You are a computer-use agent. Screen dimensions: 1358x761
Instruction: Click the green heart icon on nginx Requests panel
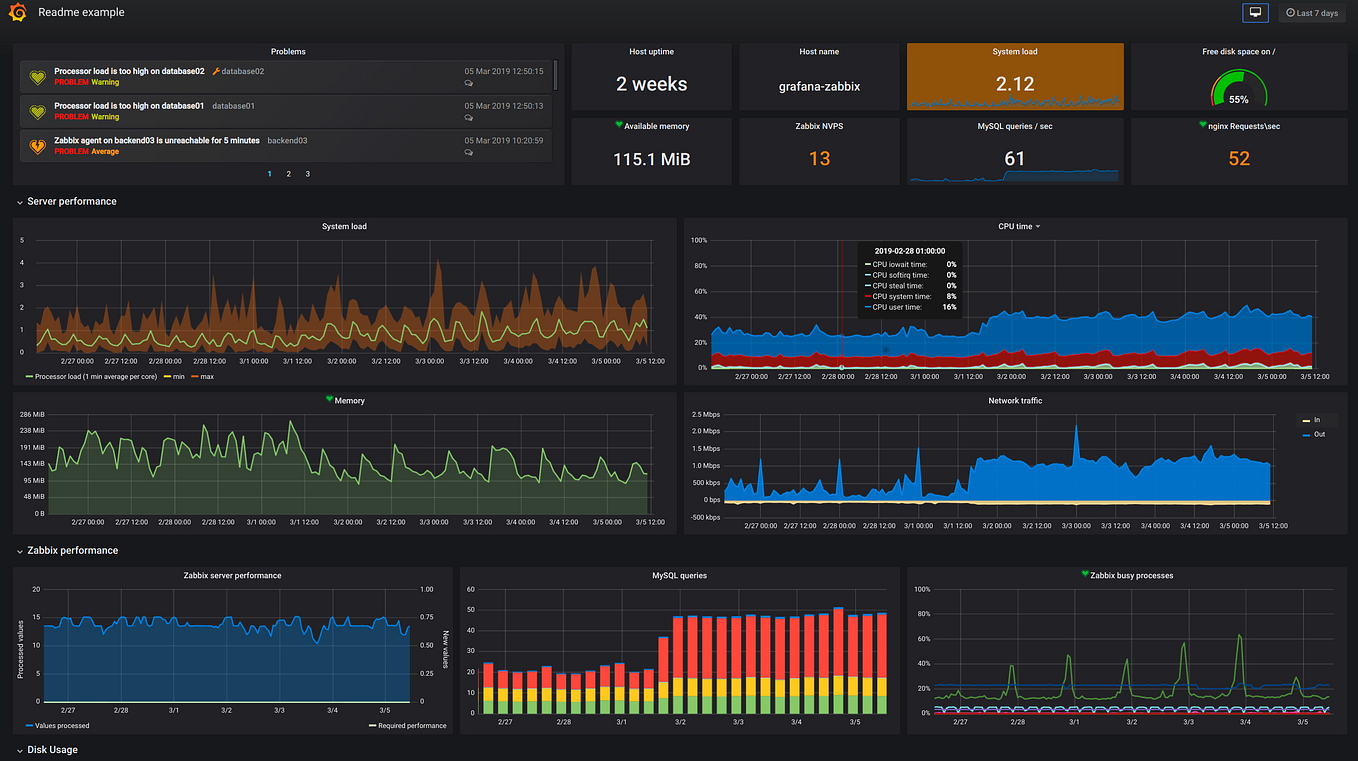point(1203,125)
